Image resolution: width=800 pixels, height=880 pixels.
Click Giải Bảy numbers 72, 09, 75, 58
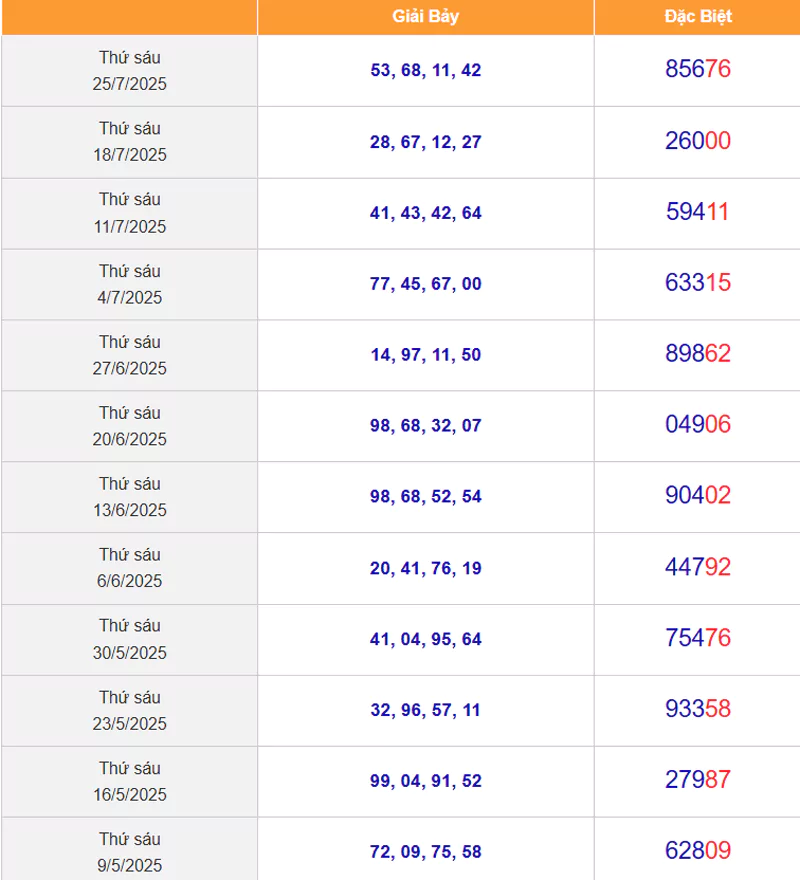tap(426, 852)
